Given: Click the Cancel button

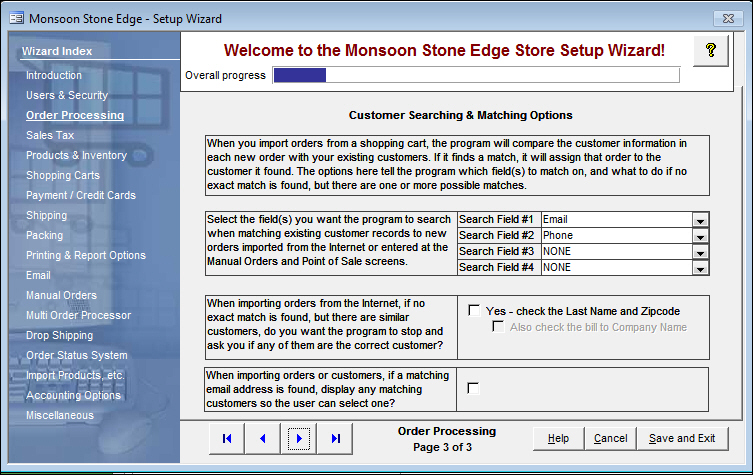Looking at the screenshot, I should (610, 438).
